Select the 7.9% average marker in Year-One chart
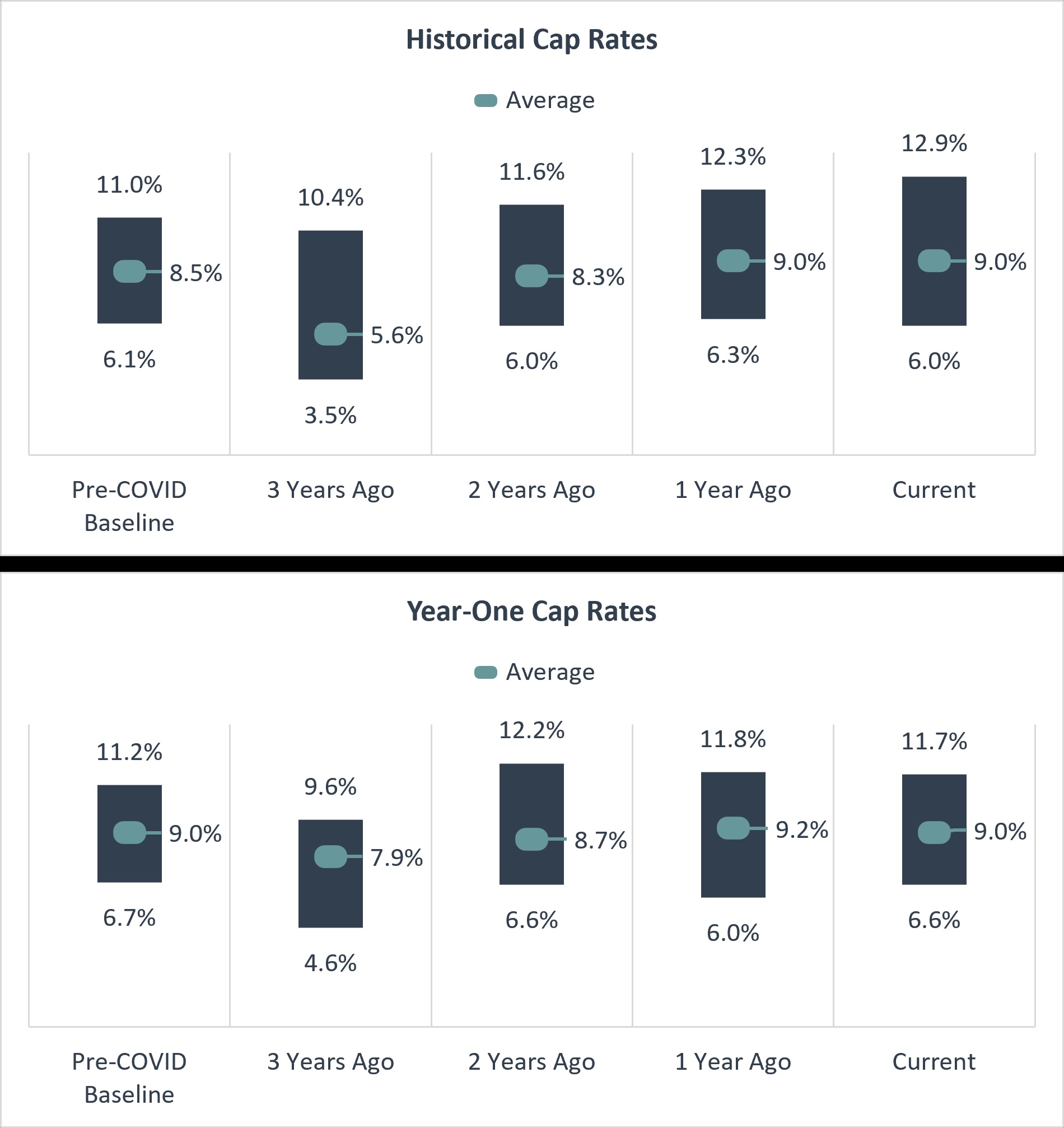 [330, 856]
